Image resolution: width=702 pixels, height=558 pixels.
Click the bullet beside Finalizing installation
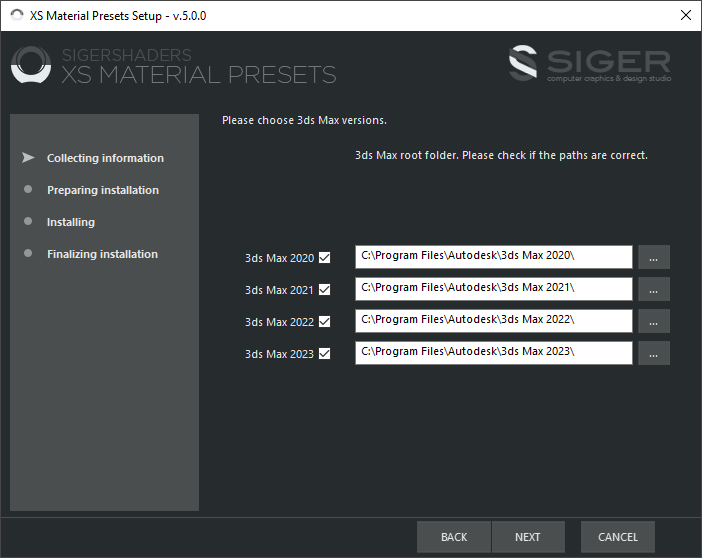point(28,253)
